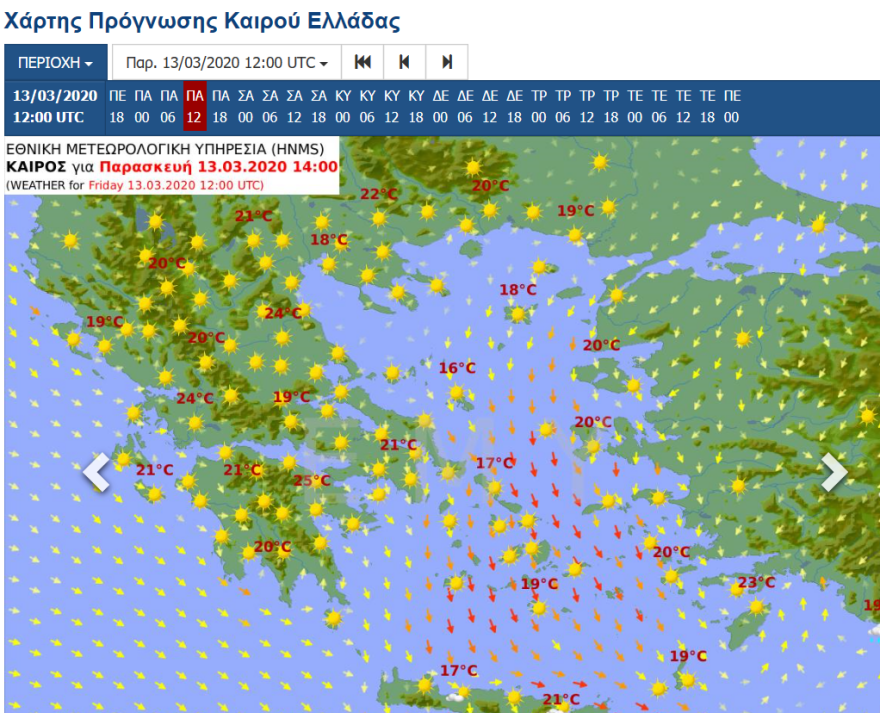Open the ΠΕΡΙΟΧΗ region dropdown
The width and height of the screenshot is (880, 713).
(55, 62)
